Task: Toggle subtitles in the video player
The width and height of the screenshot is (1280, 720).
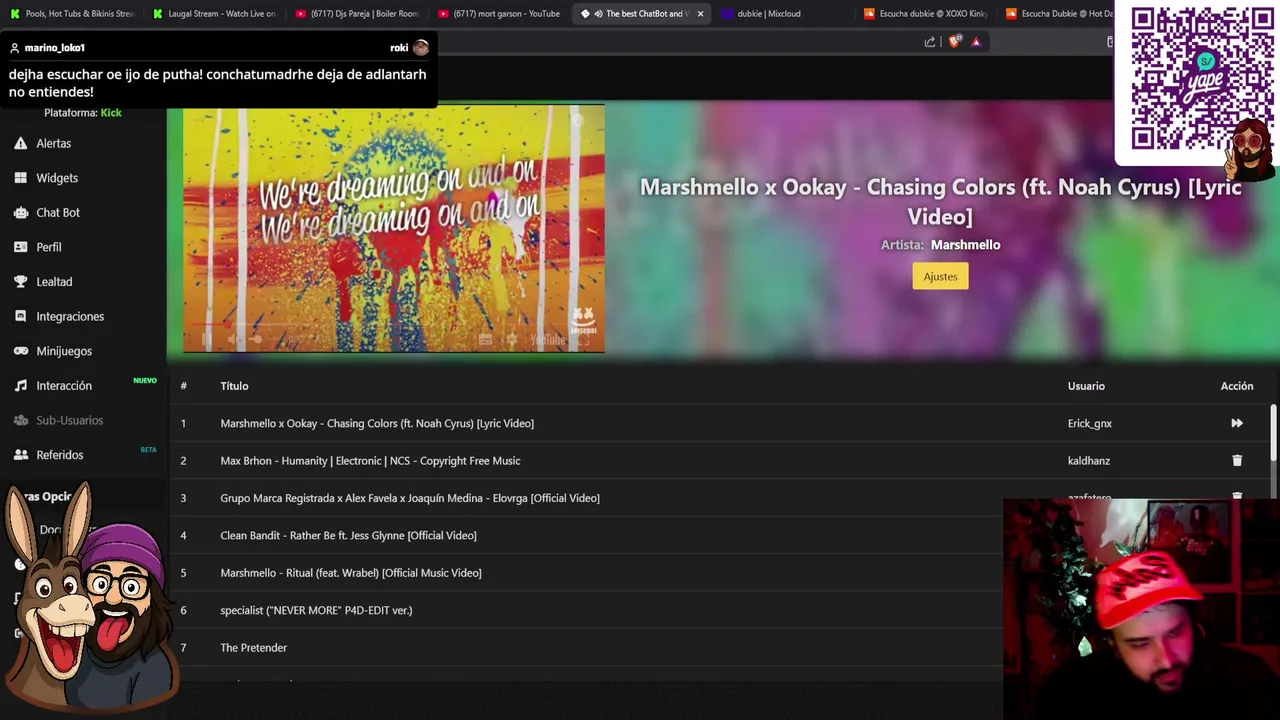Action: [486, 340]
